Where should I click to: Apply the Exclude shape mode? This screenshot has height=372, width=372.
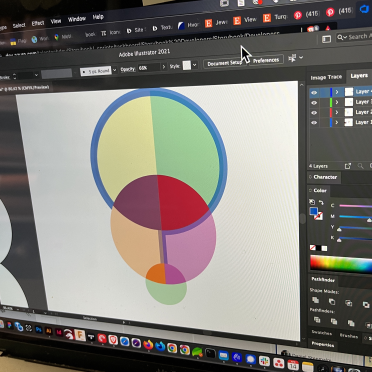click(x=366, y=304)
